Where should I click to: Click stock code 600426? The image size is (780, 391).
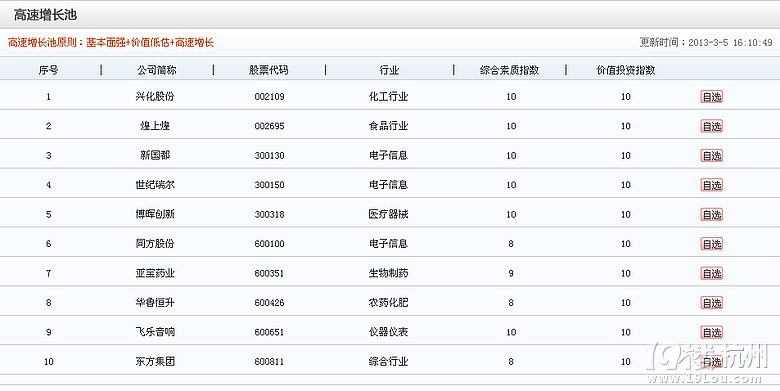(x=270, y=302)
